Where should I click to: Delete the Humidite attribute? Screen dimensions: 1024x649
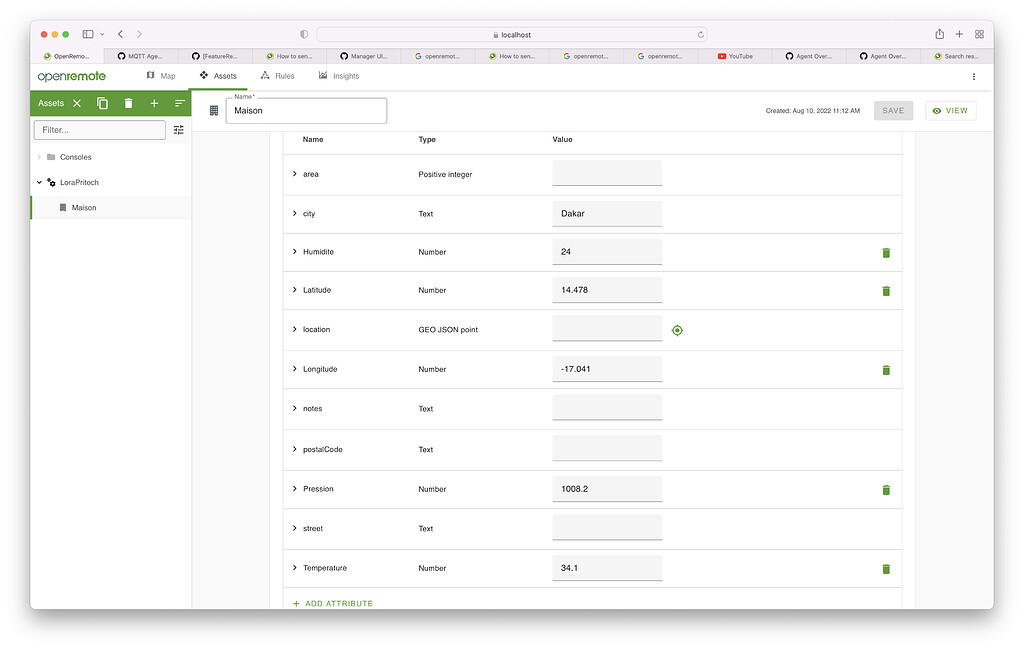point(885,253)
